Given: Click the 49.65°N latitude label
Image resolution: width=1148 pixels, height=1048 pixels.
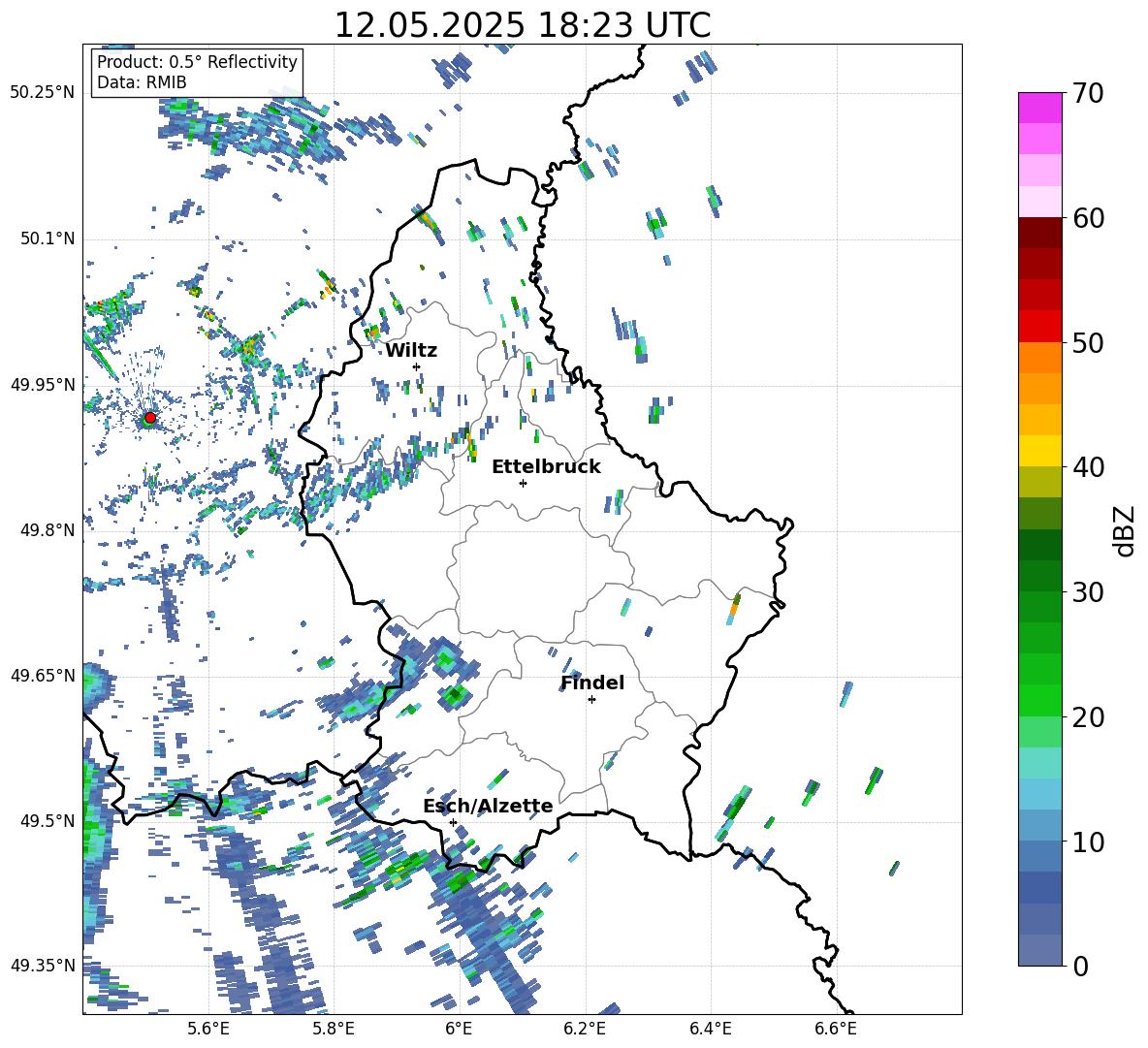Looking at the screenshot, I should [x=43, y=675].
